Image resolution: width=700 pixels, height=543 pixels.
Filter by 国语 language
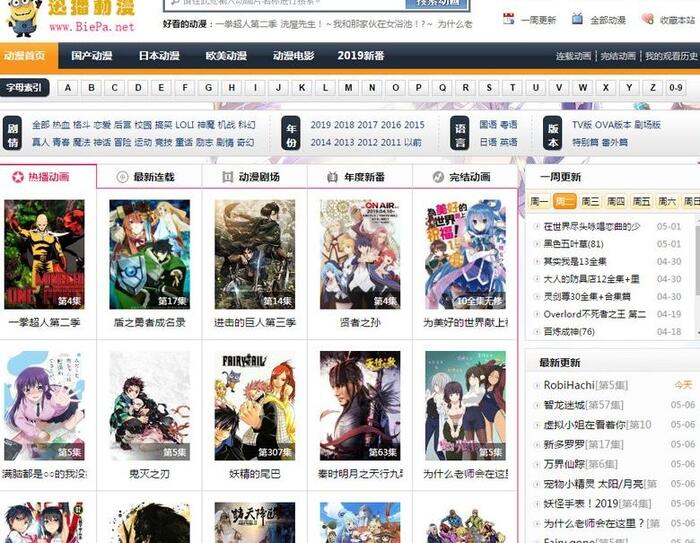click(488, 125)
